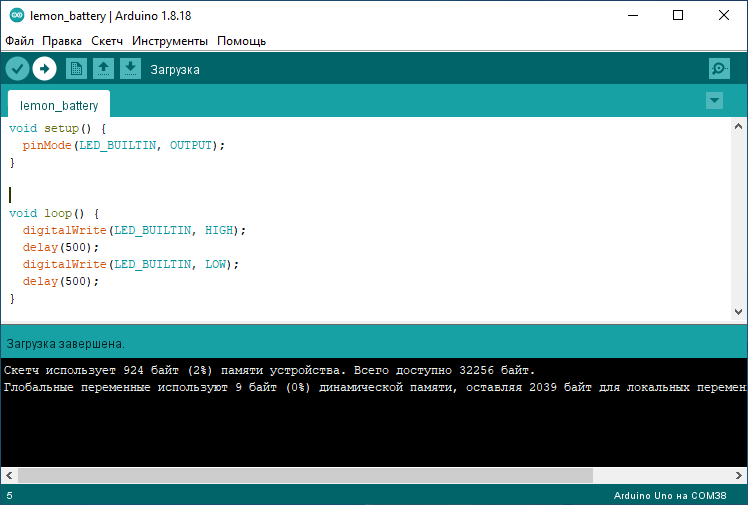This screenshot has width=748, height=505.
Task: Click the editor scrollbar up arrow
Action: coord(738,126)
